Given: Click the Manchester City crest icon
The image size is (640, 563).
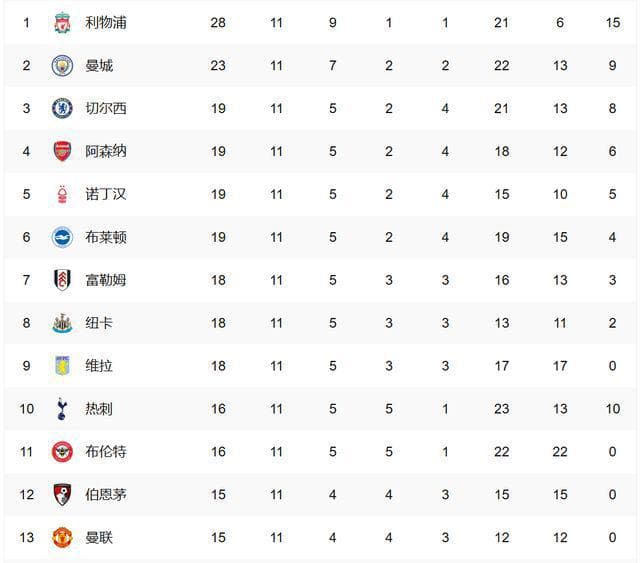Looking at the screenshot, I should point(62,66).
